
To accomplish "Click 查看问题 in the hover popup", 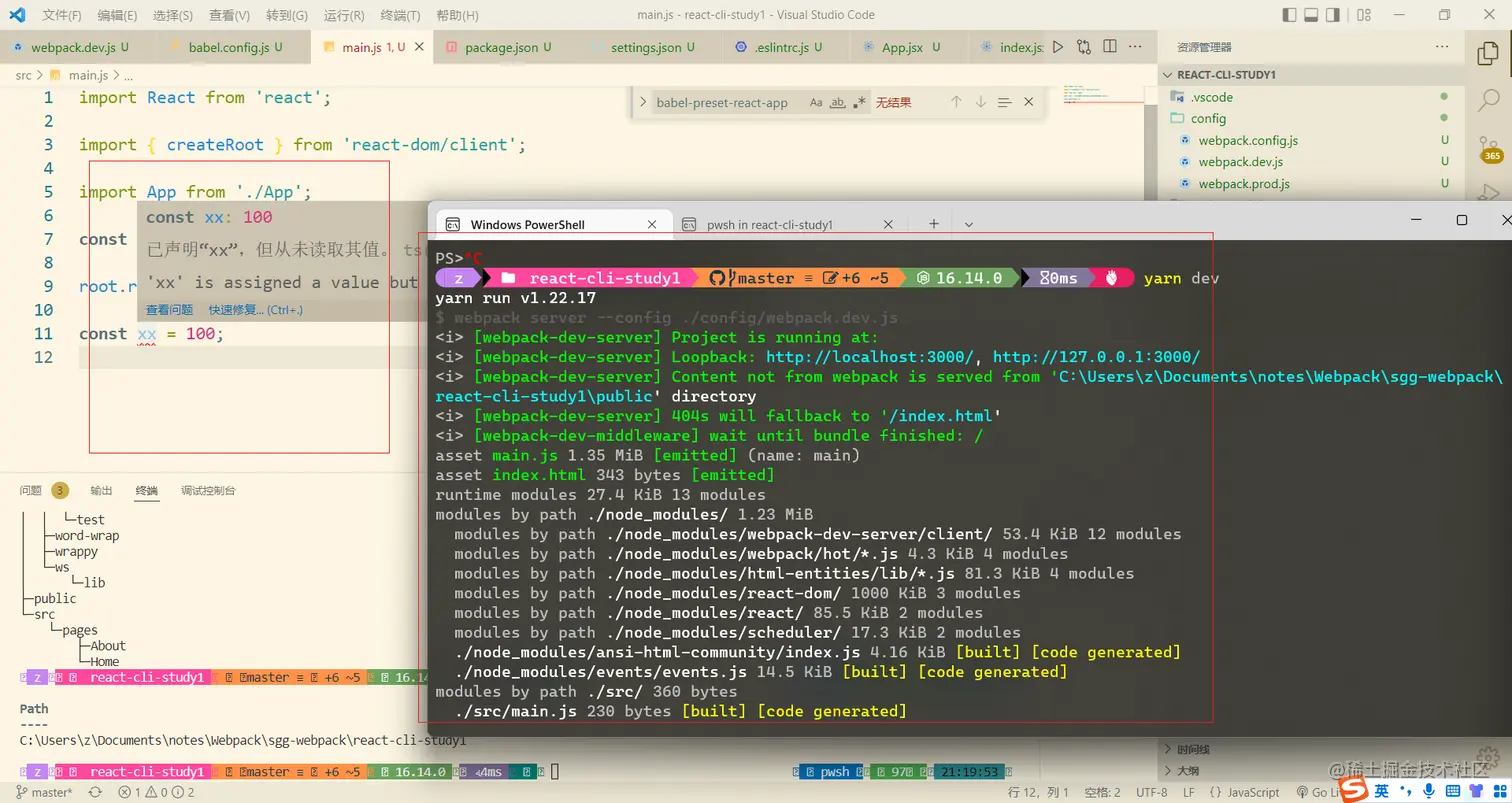I will [169, 310].
